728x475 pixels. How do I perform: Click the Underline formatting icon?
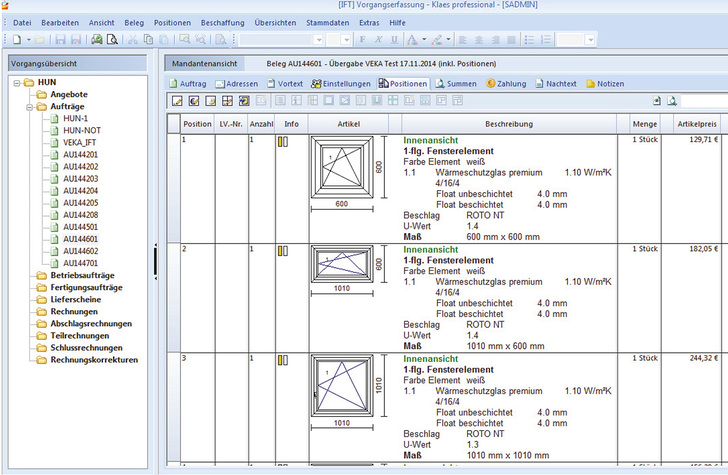click(x=392, y=40)
